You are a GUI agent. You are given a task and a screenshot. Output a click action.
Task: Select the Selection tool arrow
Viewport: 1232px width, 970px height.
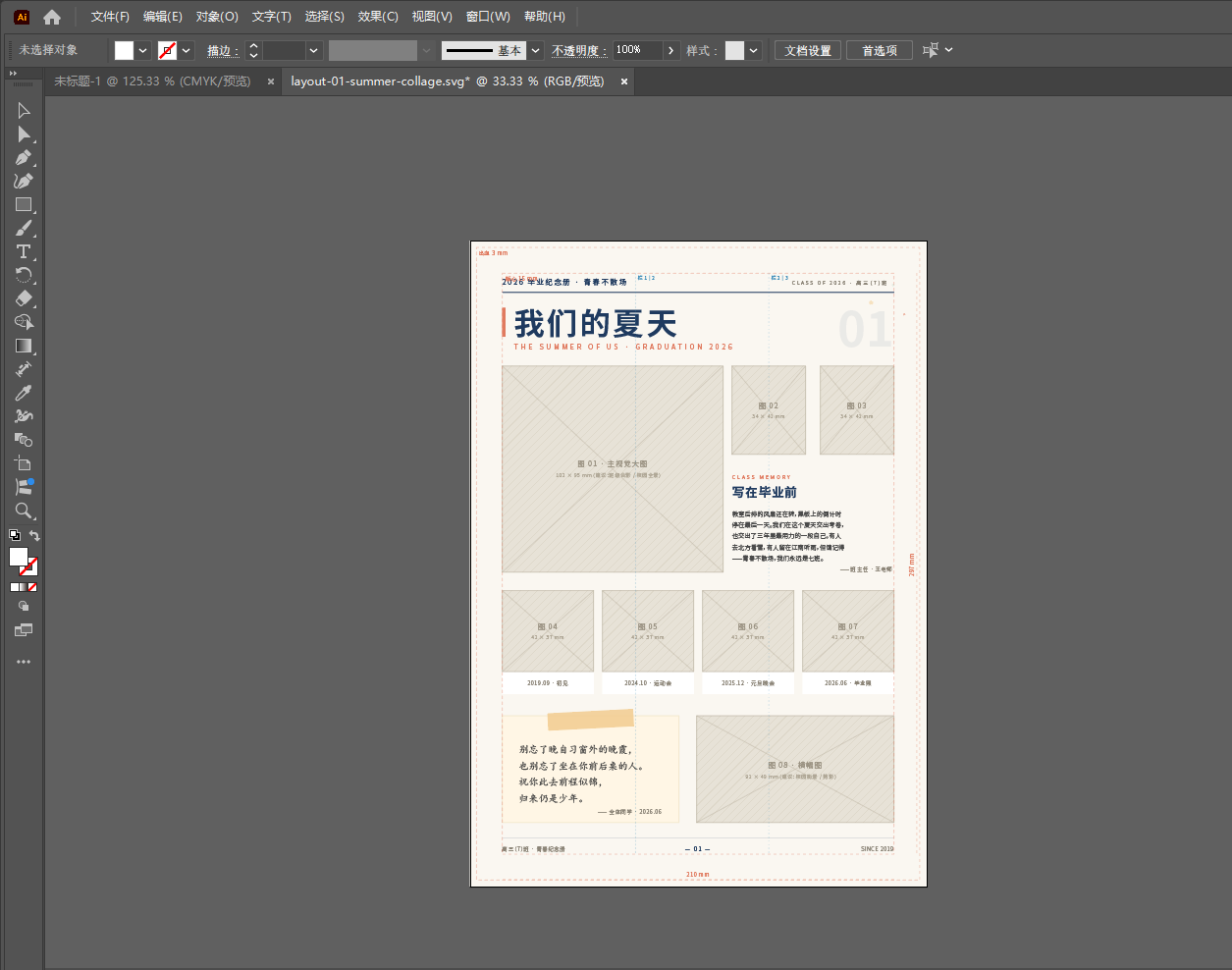(24, 110)
